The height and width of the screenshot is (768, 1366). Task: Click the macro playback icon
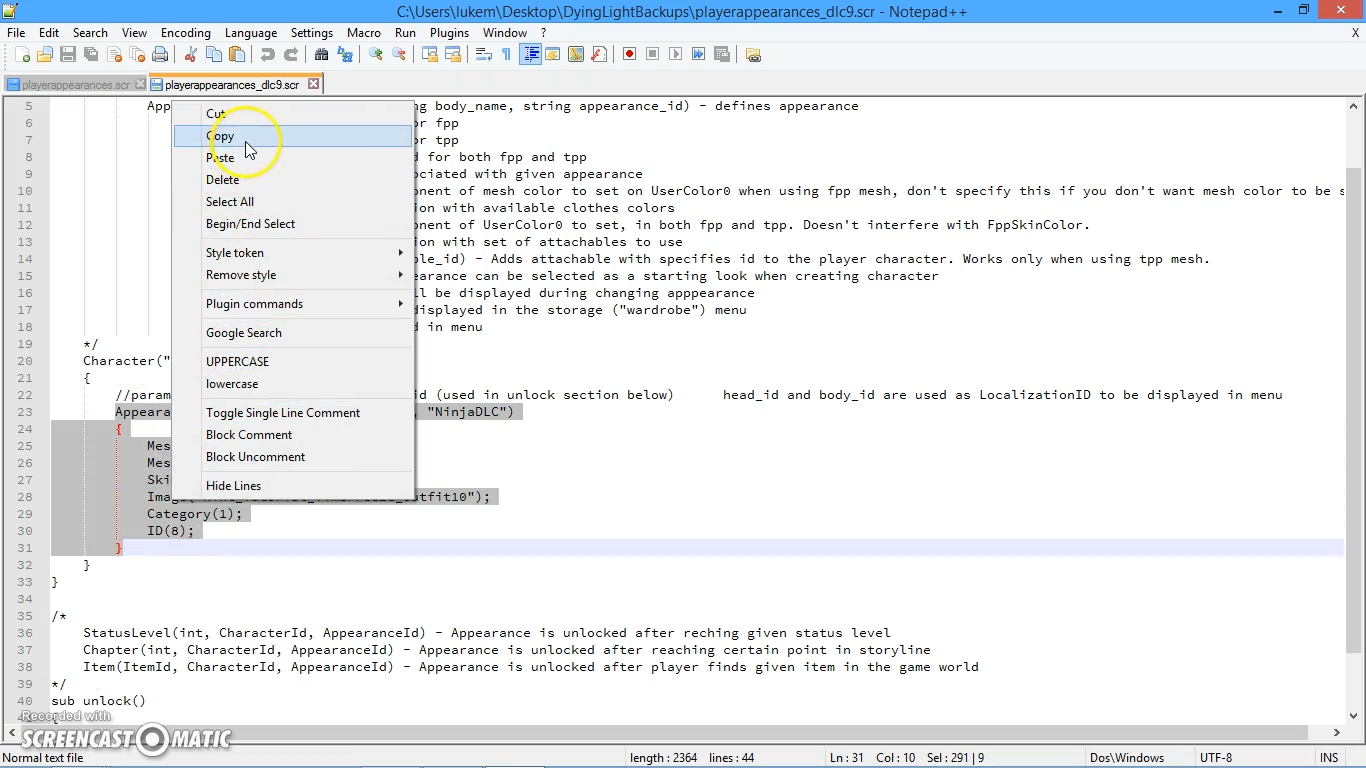tap(676, 55)
